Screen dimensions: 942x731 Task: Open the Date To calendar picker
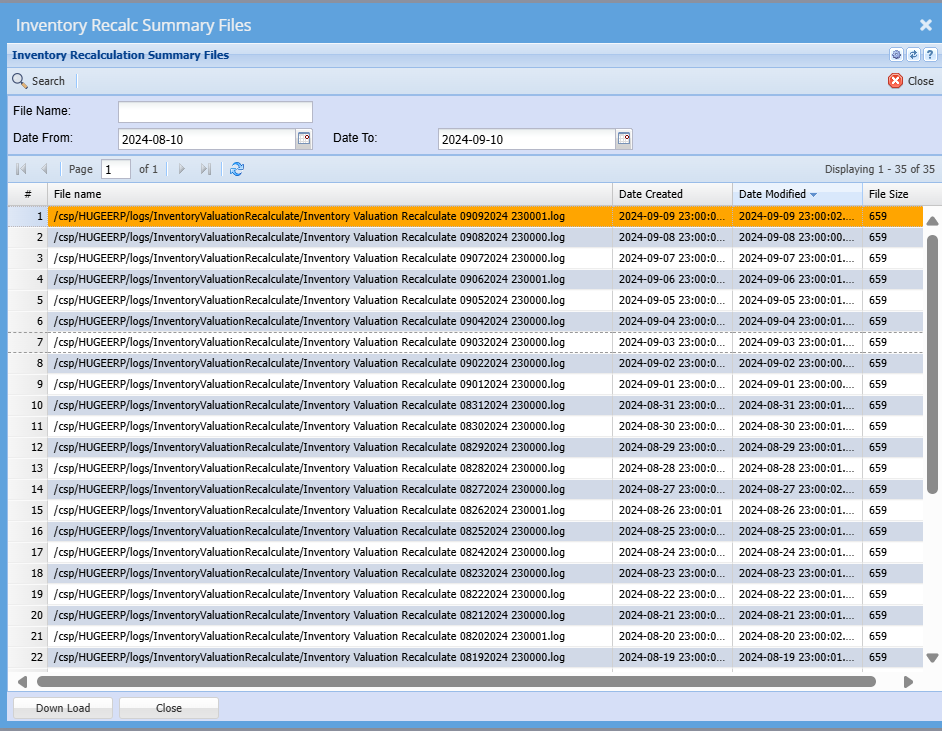[x=624, y=139]
